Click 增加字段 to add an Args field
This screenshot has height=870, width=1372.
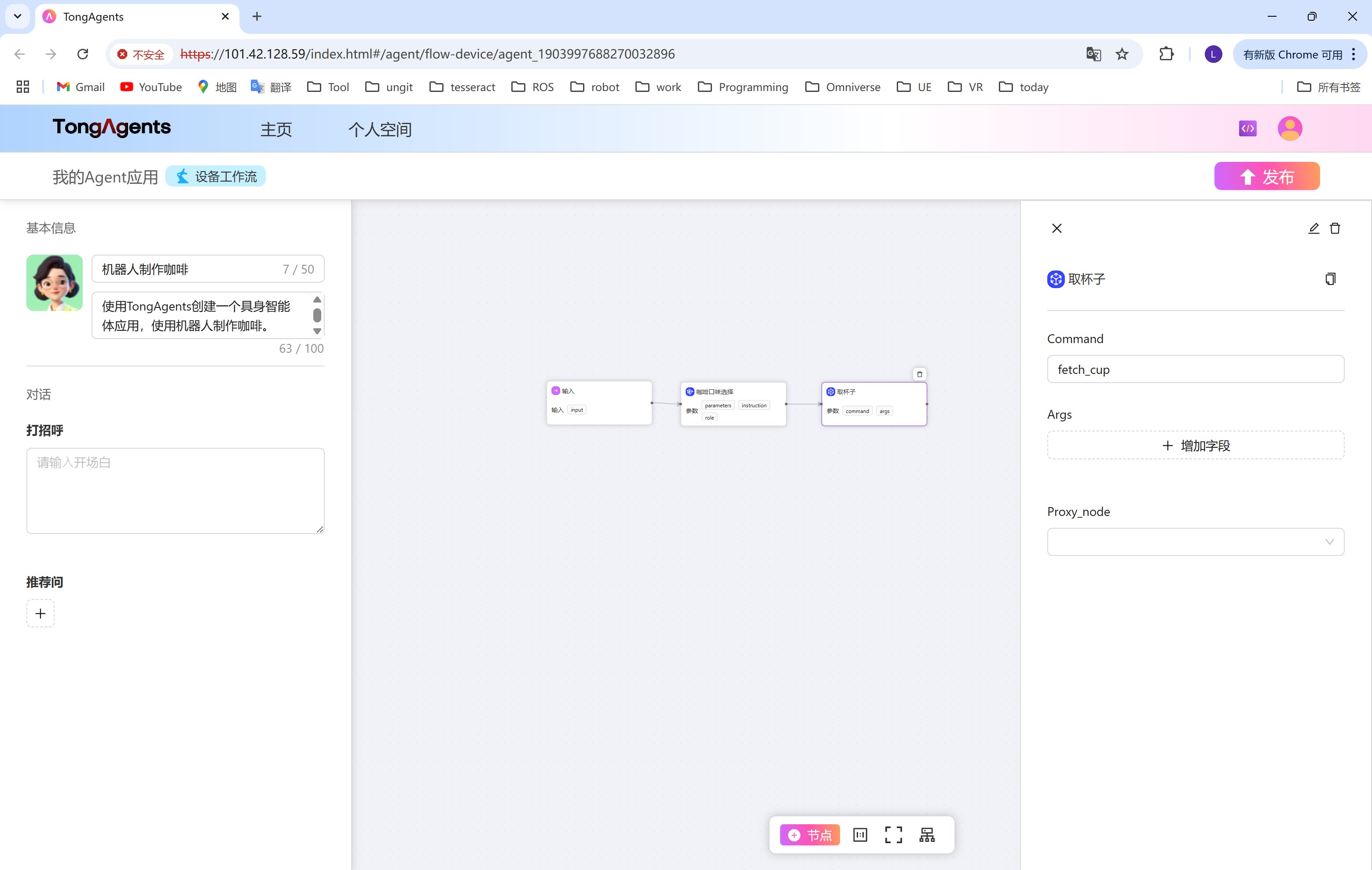coord(1196,445)
